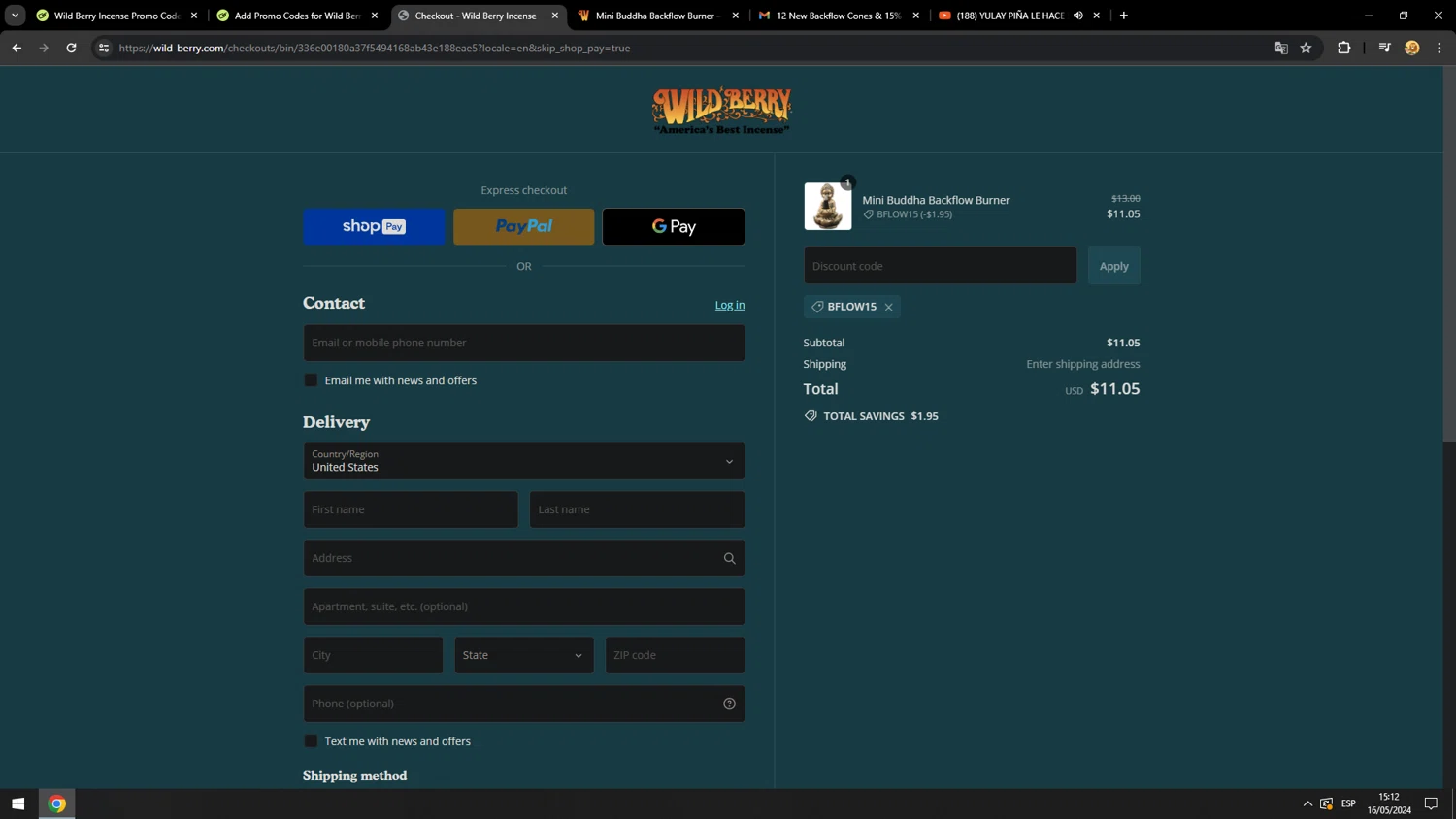Image resolution: width=1456 pixels, height=819 pixels.
Task: Reload the checkout page
Action: point(71,48)
